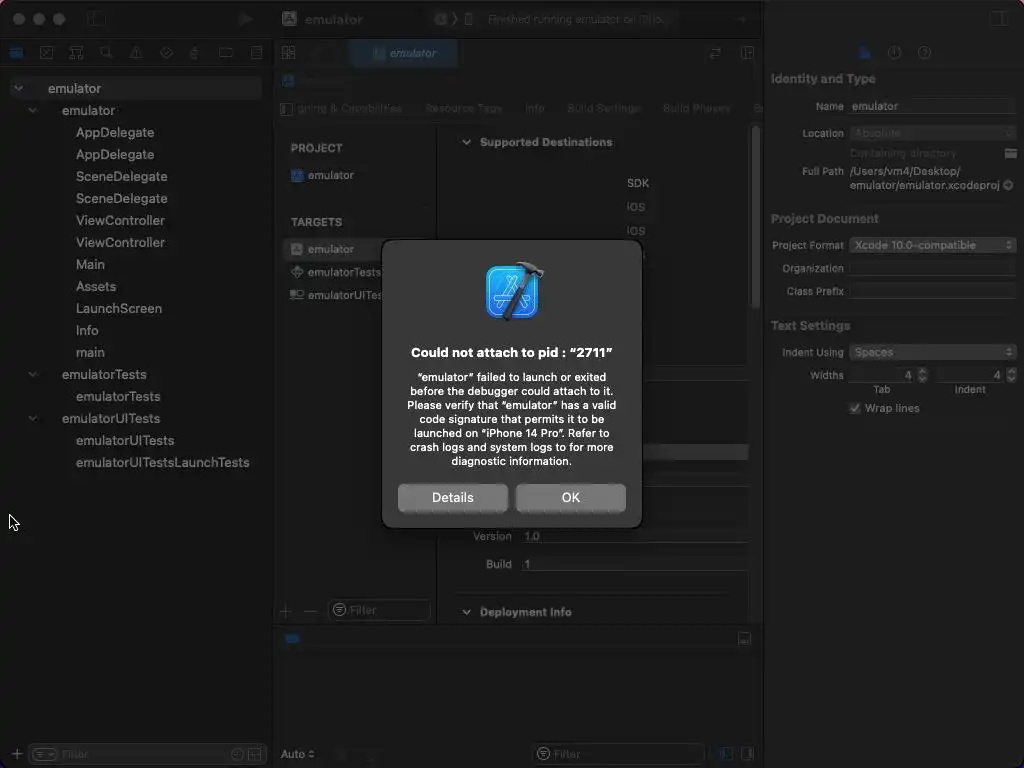Collapse the Supported Destinations section

click(x=466, y=142)
